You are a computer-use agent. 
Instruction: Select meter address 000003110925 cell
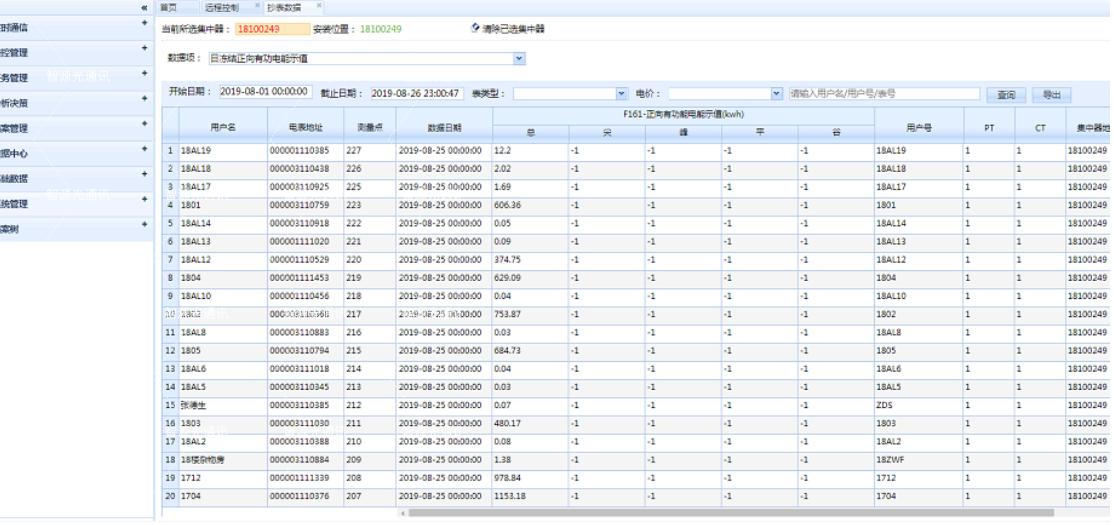tap(305, 187)
